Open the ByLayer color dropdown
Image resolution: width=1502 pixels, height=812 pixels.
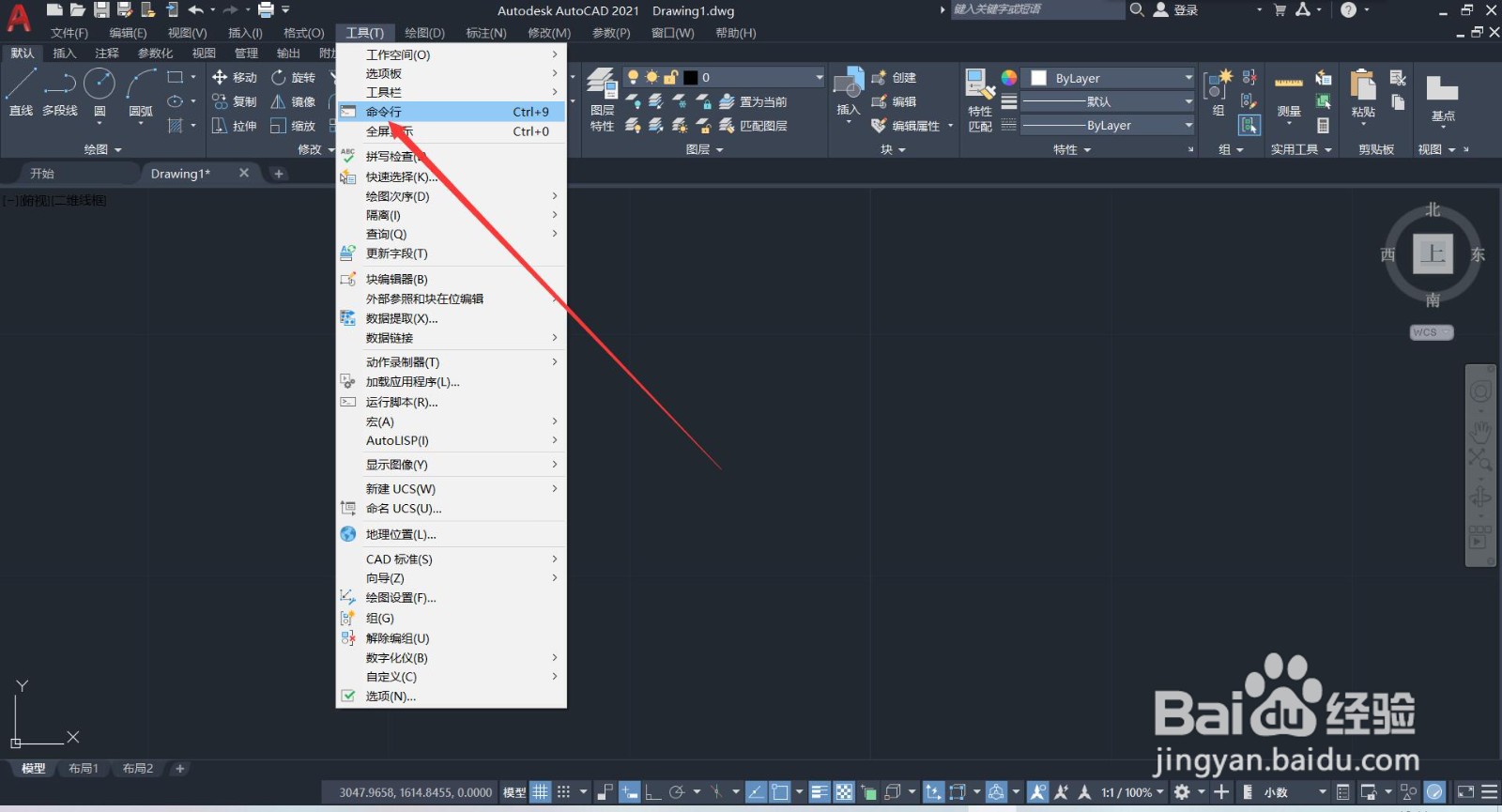click(x=1108, y=78)
